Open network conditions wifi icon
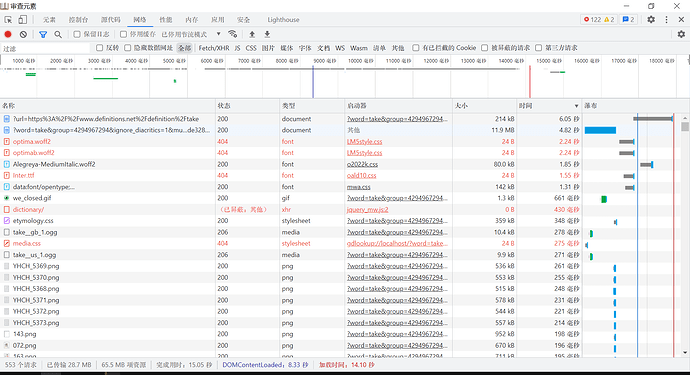 click(232, 34)
